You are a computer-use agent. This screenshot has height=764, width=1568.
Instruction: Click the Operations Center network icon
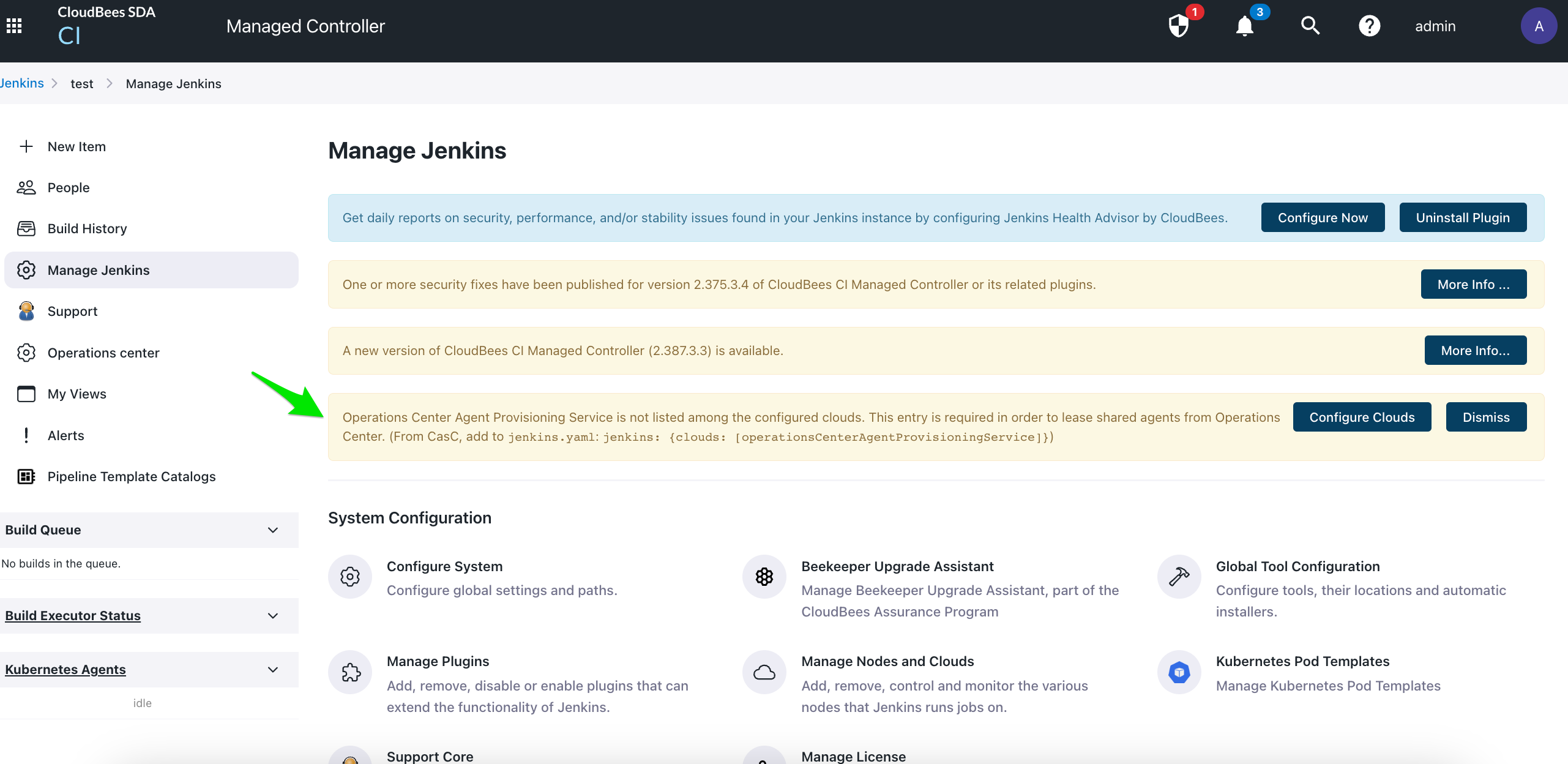click(x=27, y=352)
